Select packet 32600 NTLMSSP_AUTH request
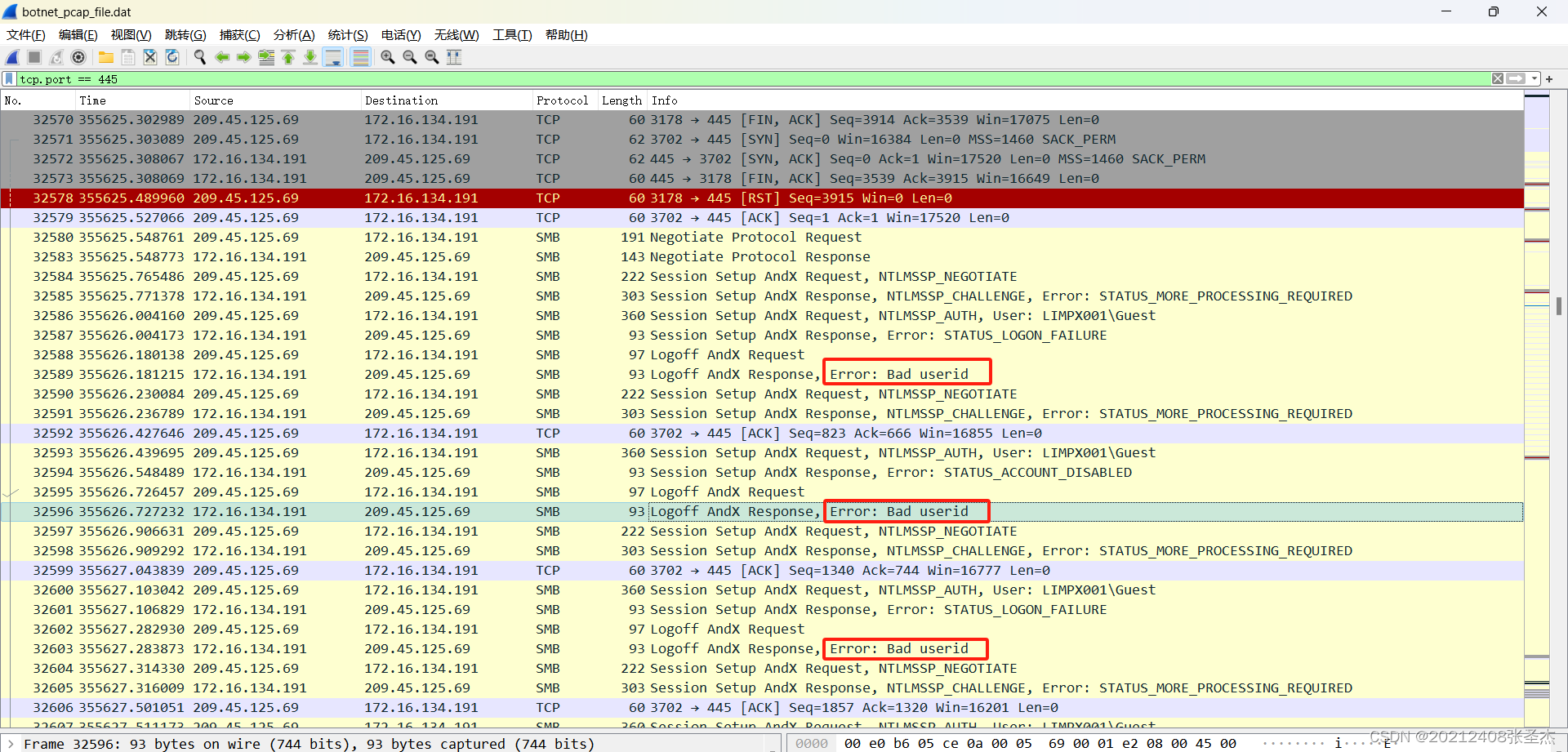 (762, 590)
